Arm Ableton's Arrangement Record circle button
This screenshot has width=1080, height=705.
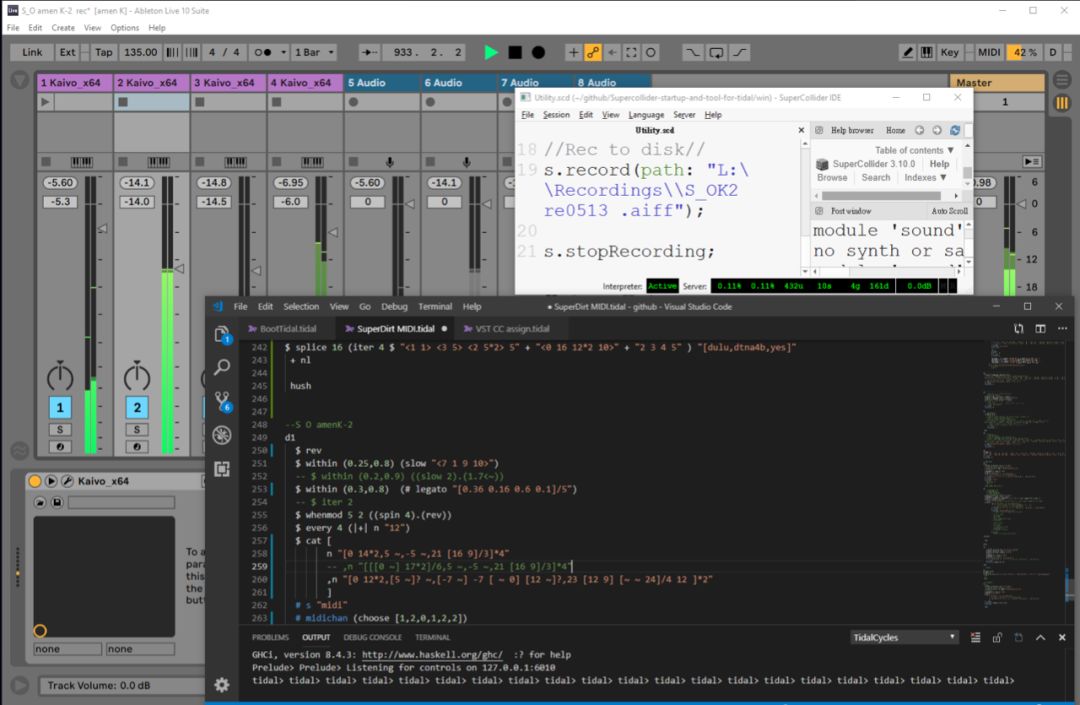539,52
